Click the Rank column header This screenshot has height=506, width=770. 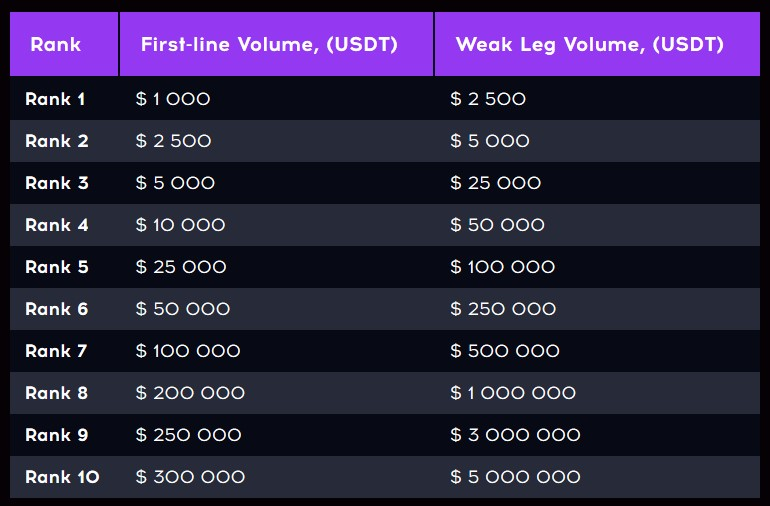(55, 45)
